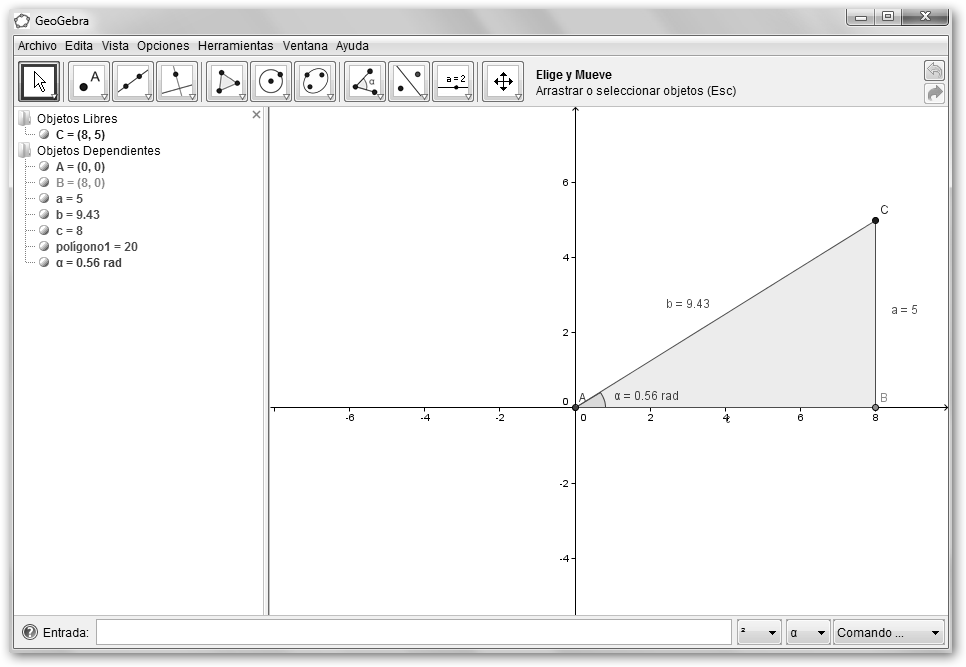Select the Elige y Mueve arrow tool
966x667 pixels.
tap(39, 82)
